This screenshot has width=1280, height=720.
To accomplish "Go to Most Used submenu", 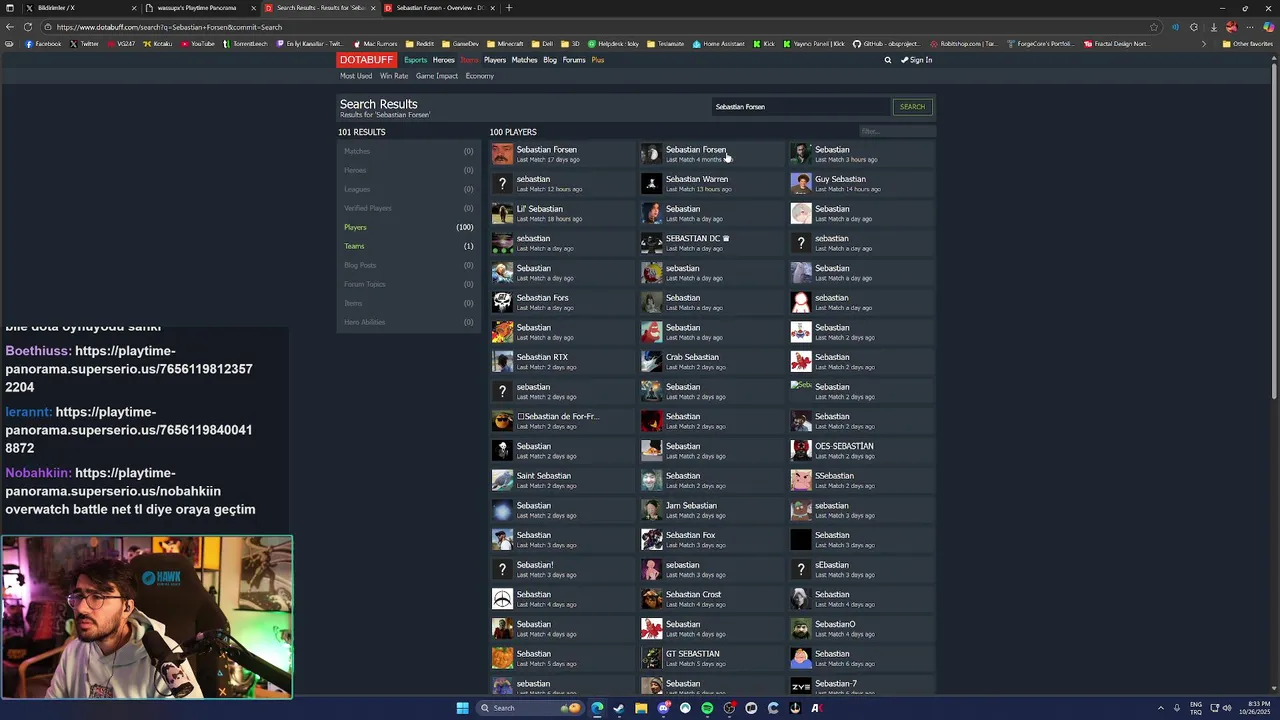I will pyautogui.click(x=356, y=76).
